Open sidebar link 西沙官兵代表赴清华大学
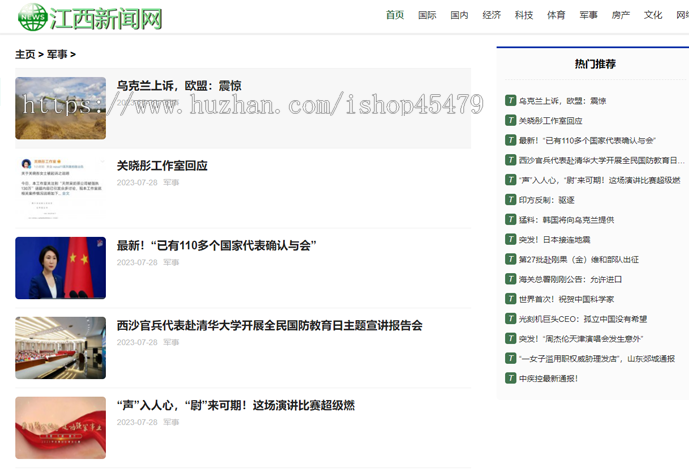 (602, 160)
